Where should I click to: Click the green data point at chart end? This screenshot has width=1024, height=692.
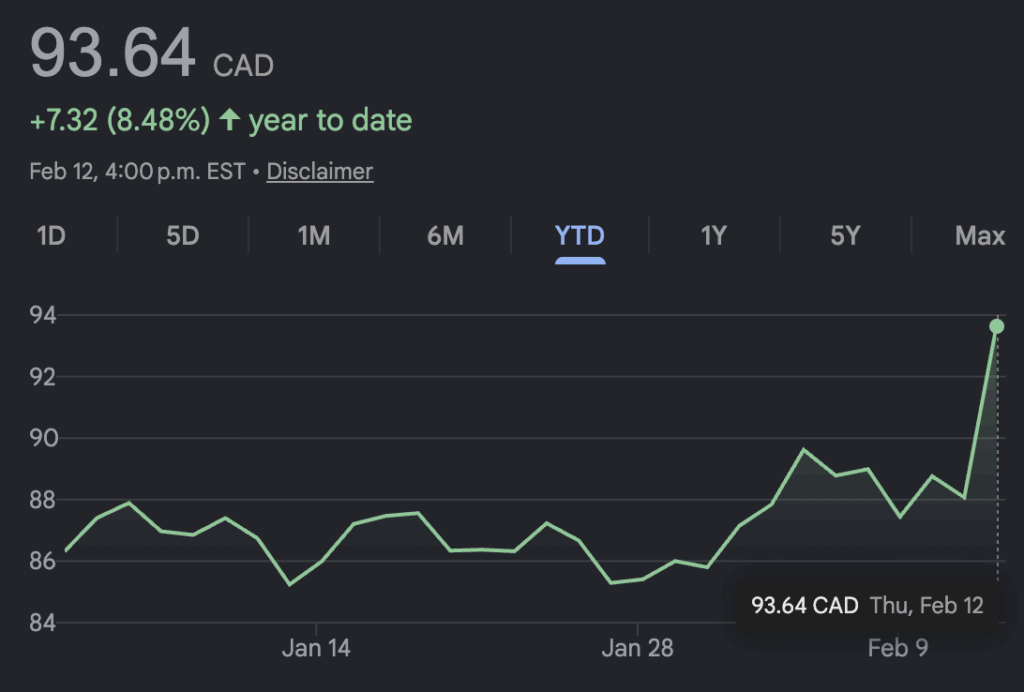[996, 327]
